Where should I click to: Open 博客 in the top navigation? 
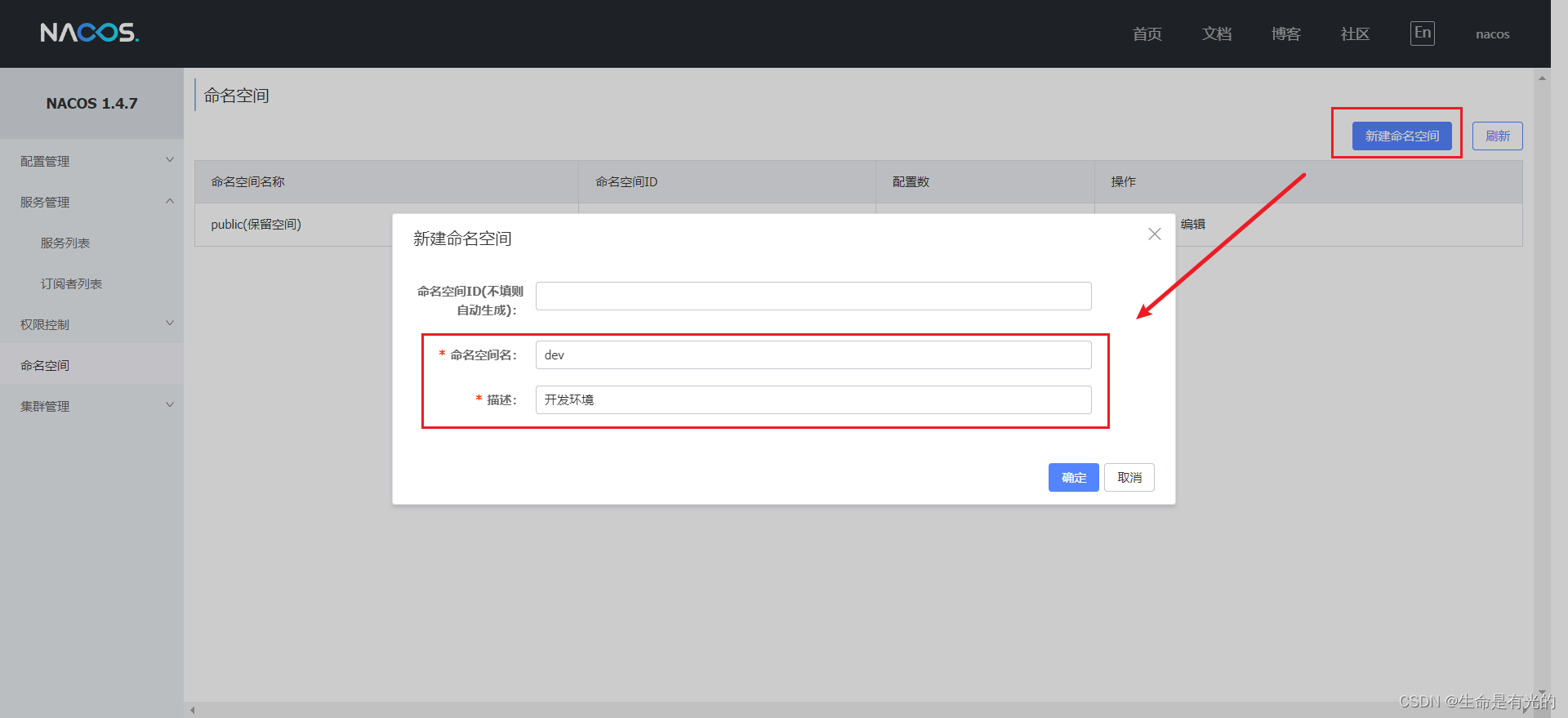click(1286, 33)
